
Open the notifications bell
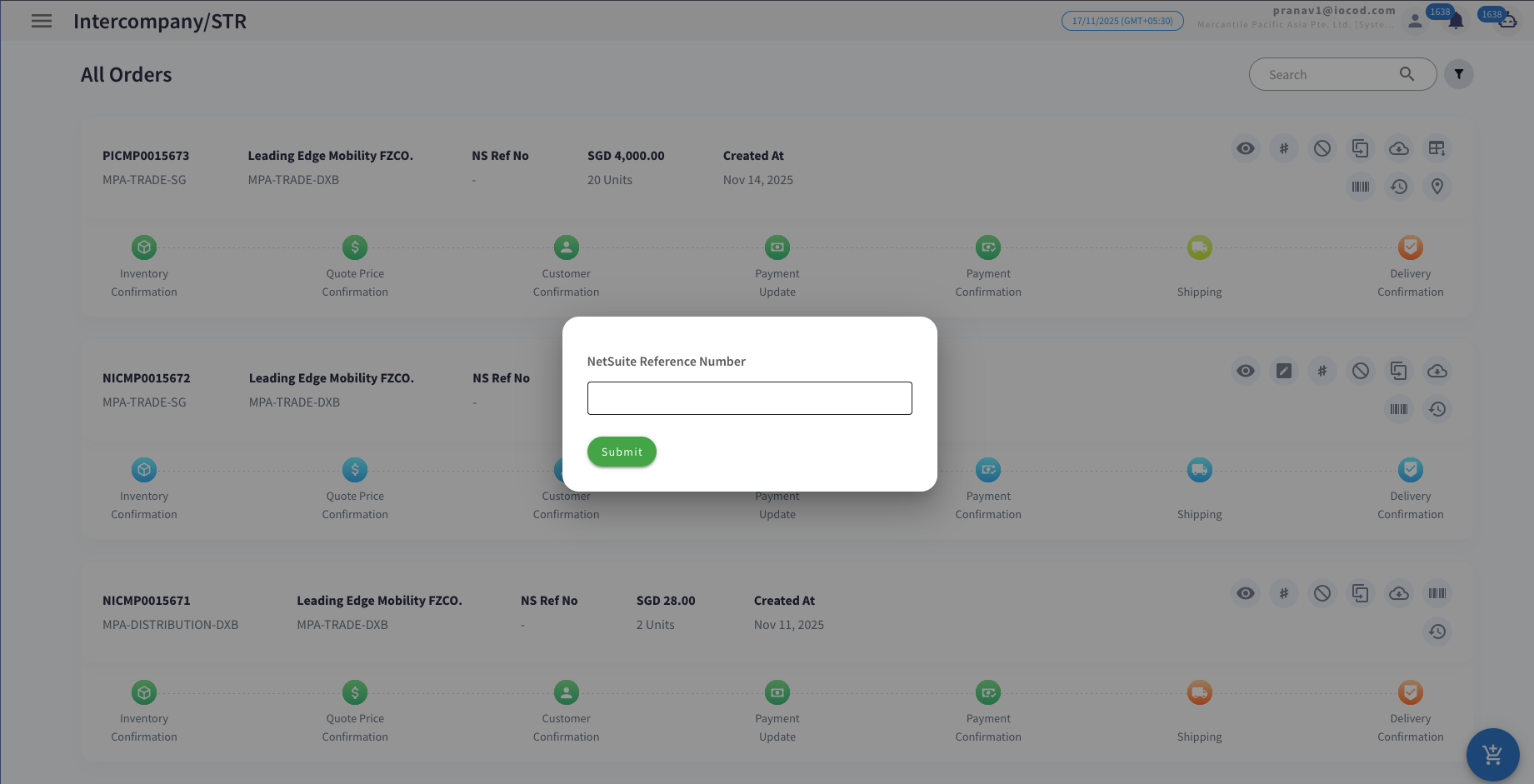click(x=1455, y=22)
